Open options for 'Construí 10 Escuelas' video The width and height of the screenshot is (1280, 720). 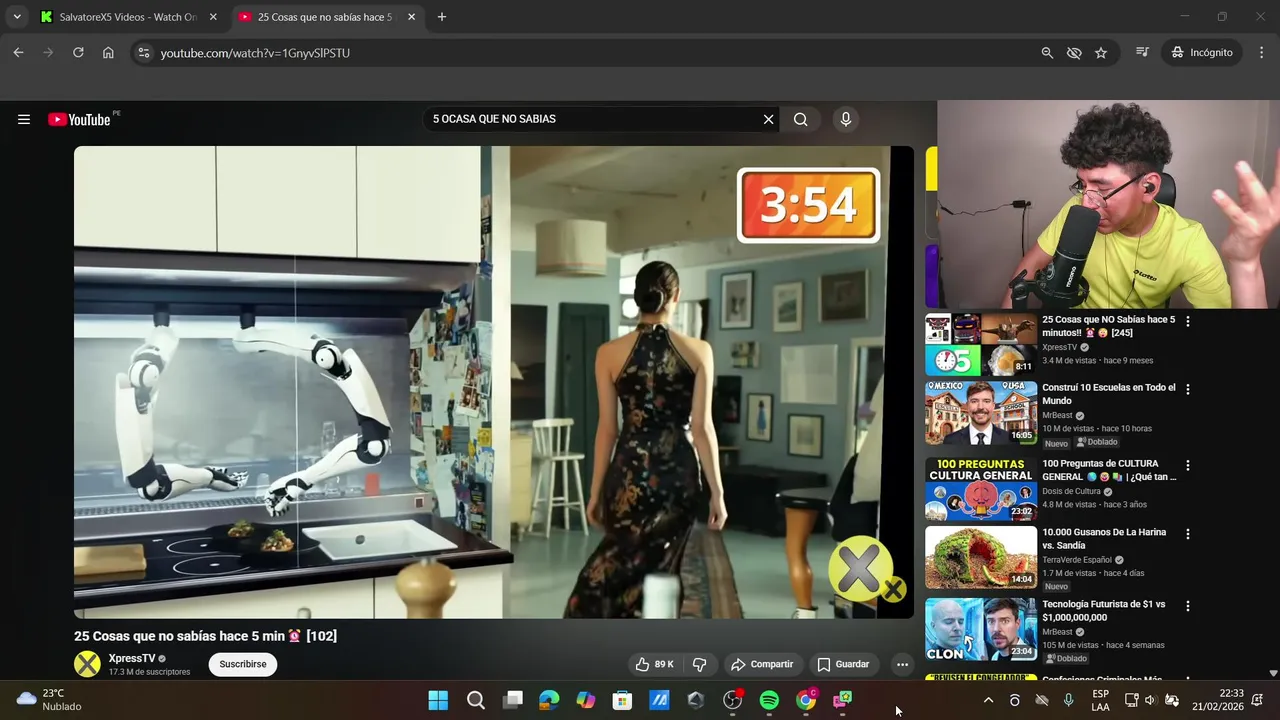pos(1188,390)
